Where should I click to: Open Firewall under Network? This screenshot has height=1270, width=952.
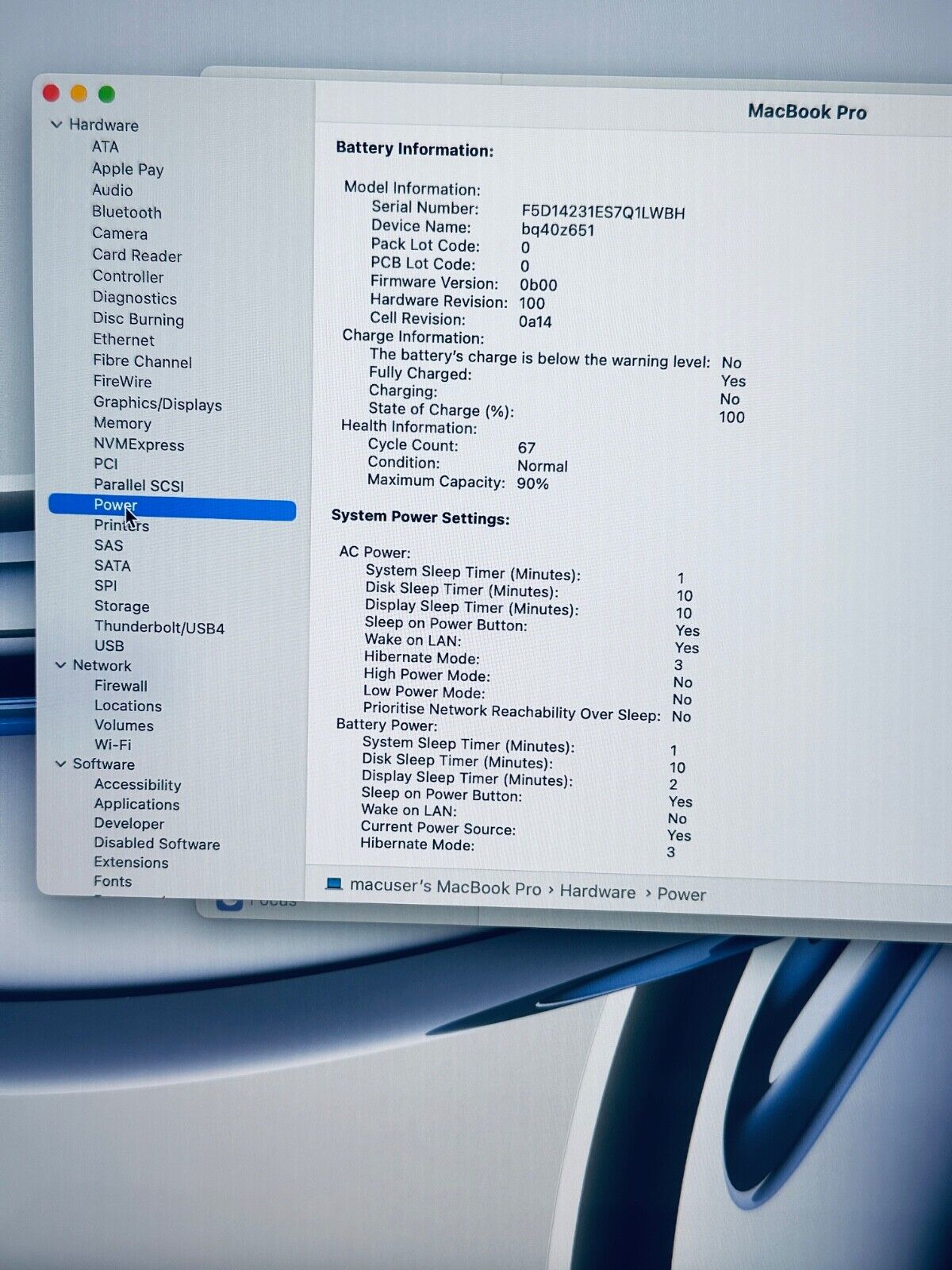point(121,686)
